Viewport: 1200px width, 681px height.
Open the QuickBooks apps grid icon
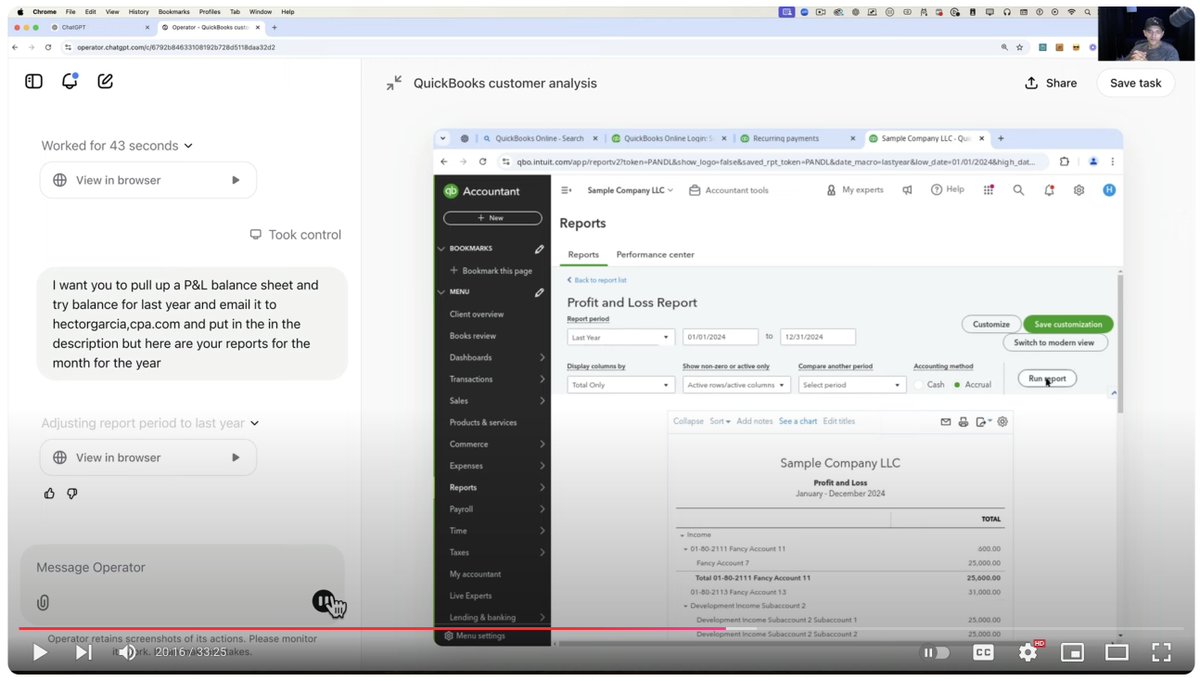[989, 190]
